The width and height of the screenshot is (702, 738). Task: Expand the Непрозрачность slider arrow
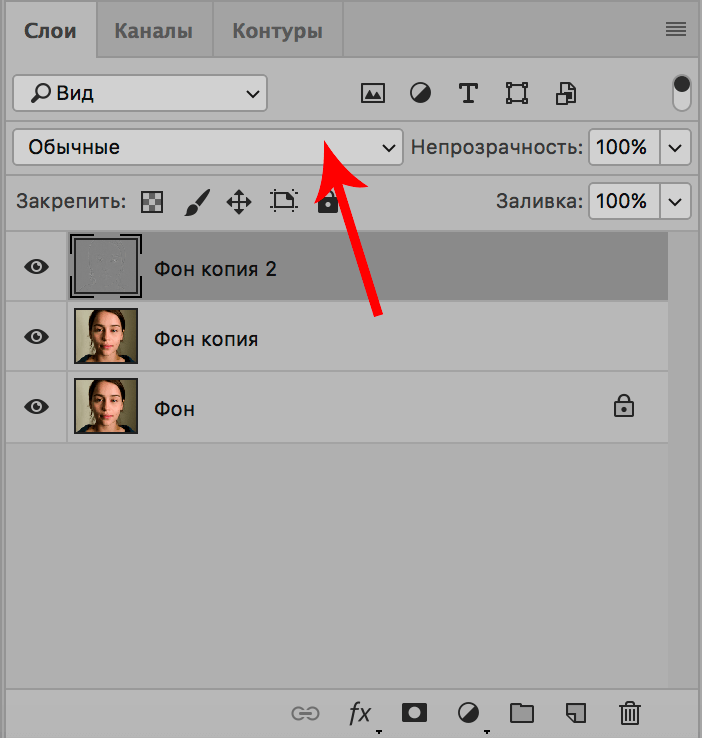677,148
